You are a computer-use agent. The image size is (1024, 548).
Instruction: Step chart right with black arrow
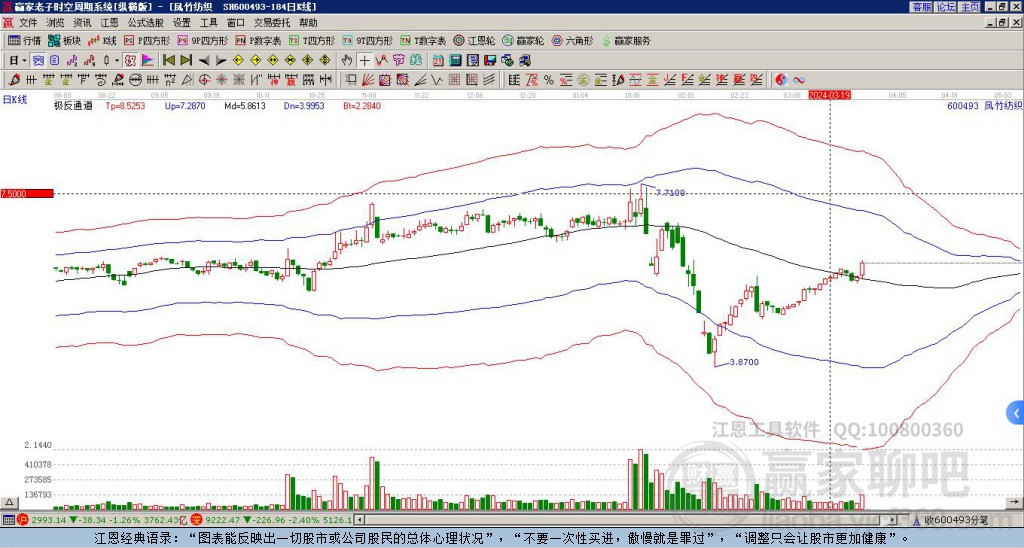pos(221,61)
